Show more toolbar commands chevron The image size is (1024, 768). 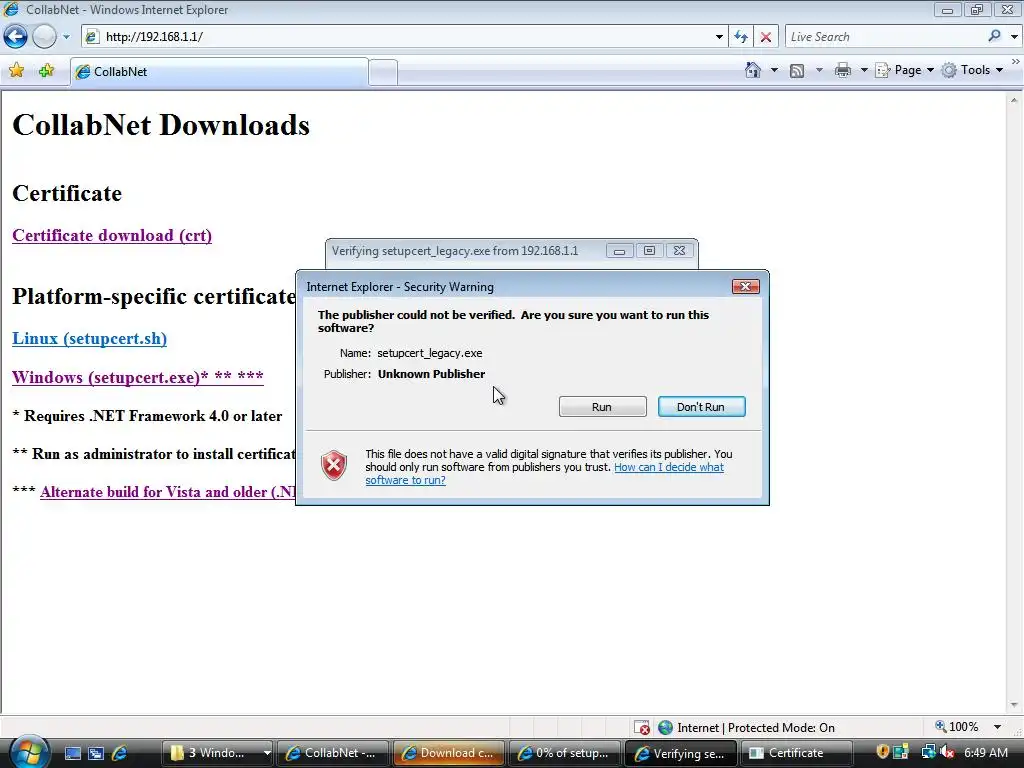coord(1016,61)
